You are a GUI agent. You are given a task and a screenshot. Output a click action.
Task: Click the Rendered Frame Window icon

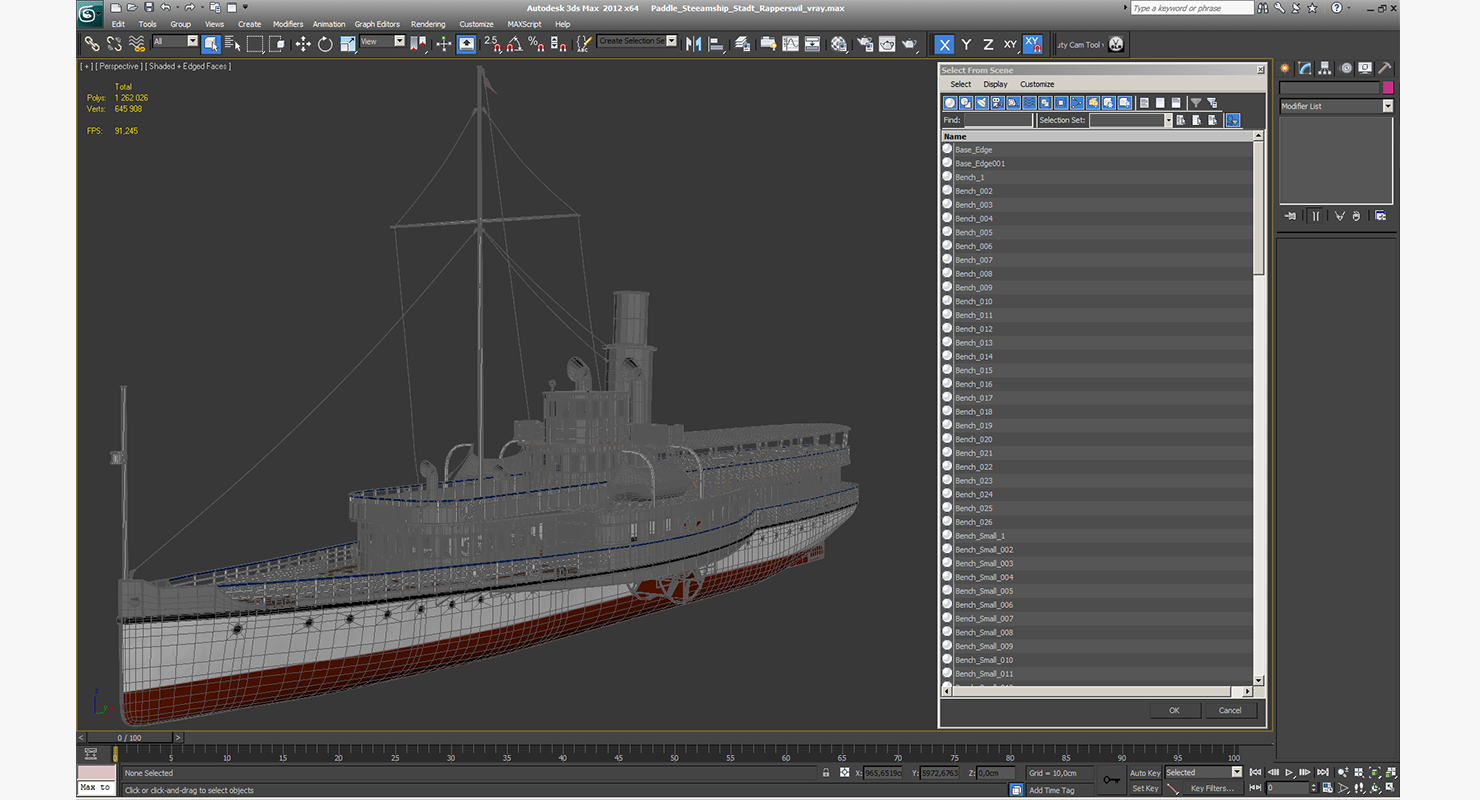click(886, 44)
